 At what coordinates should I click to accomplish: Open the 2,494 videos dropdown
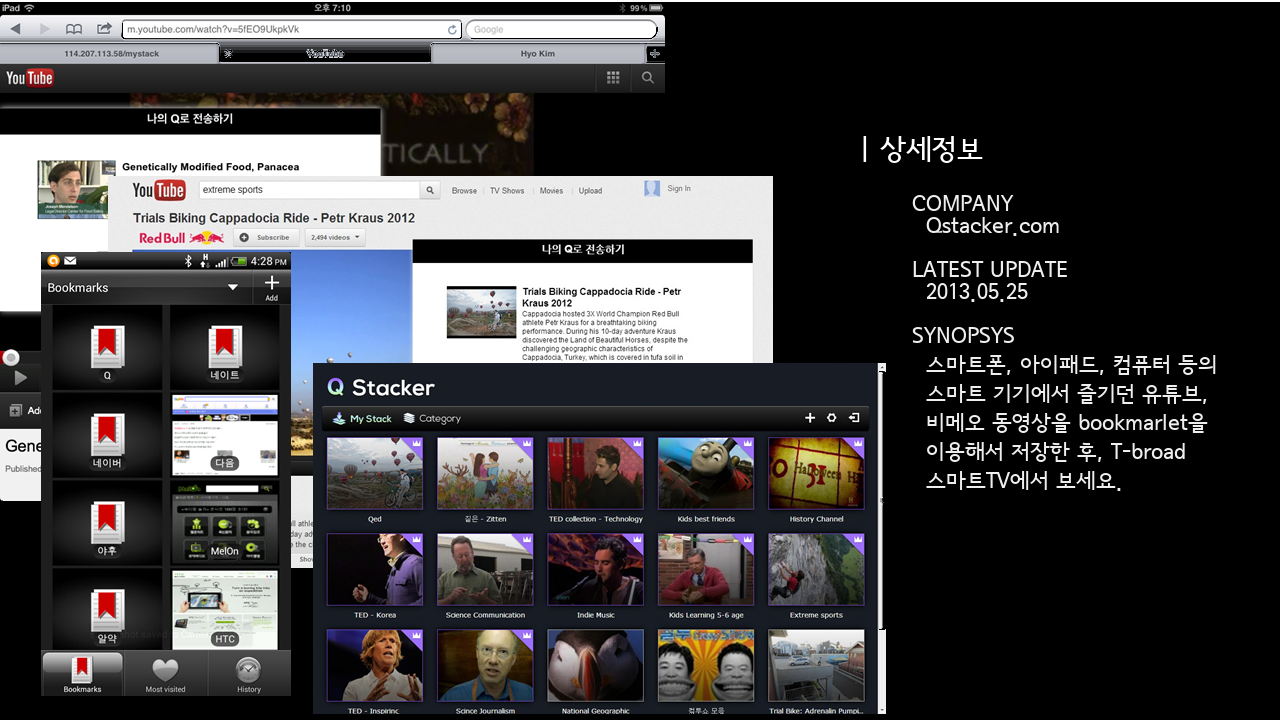(x=335, y=237)
